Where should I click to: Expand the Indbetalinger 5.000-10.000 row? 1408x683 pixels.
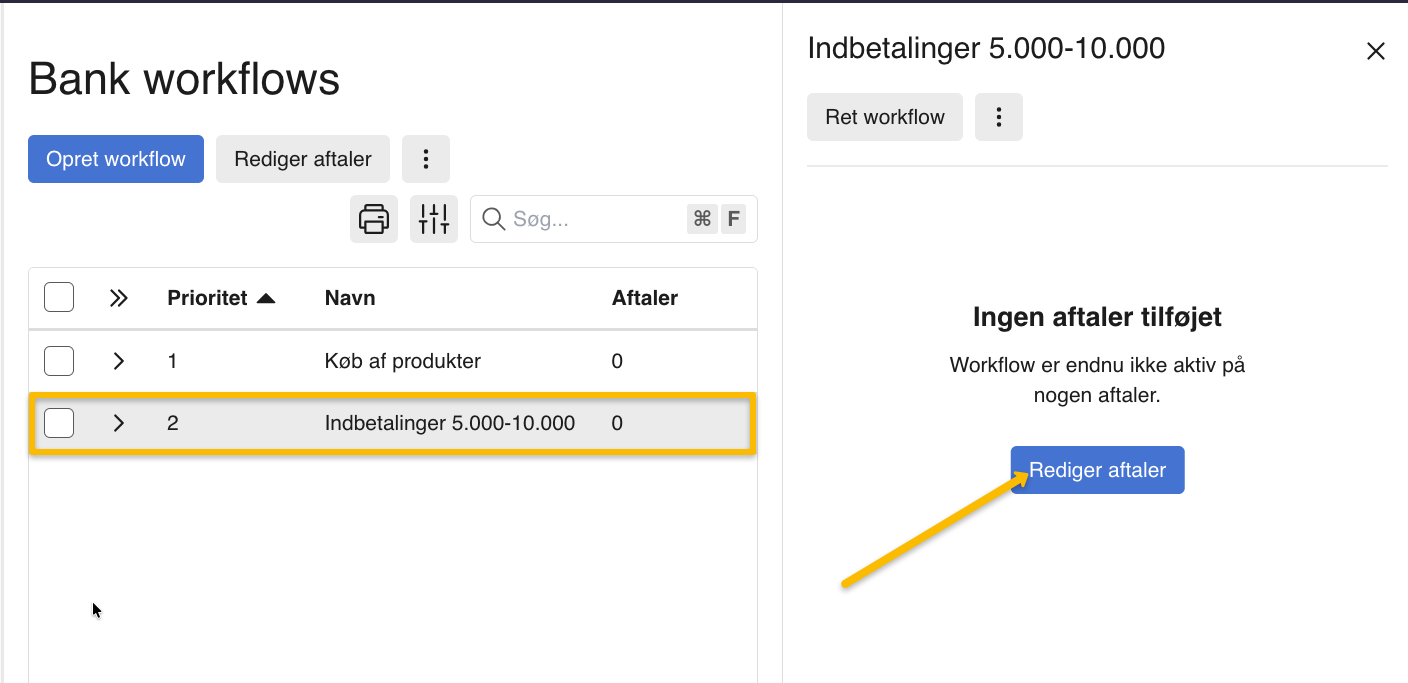[119, 423]
